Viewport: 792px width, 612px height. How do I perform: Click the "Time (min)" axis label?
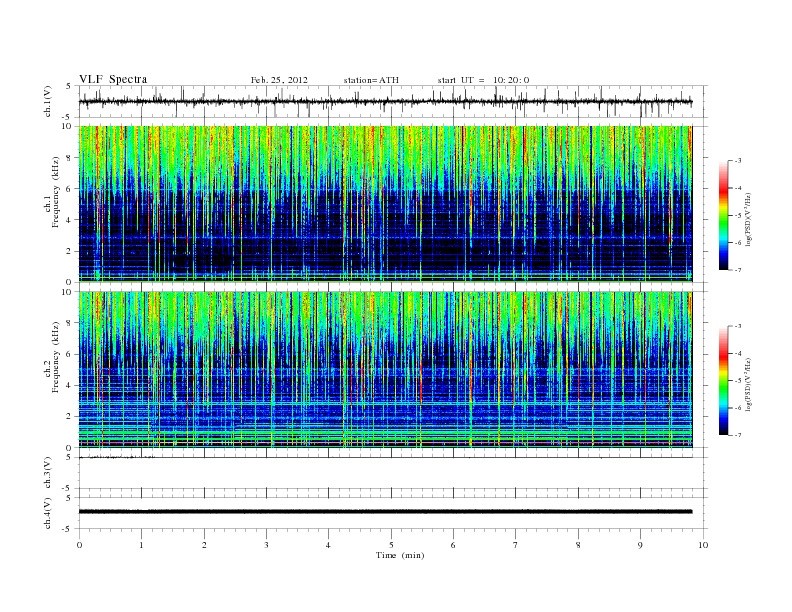(400, 555)
